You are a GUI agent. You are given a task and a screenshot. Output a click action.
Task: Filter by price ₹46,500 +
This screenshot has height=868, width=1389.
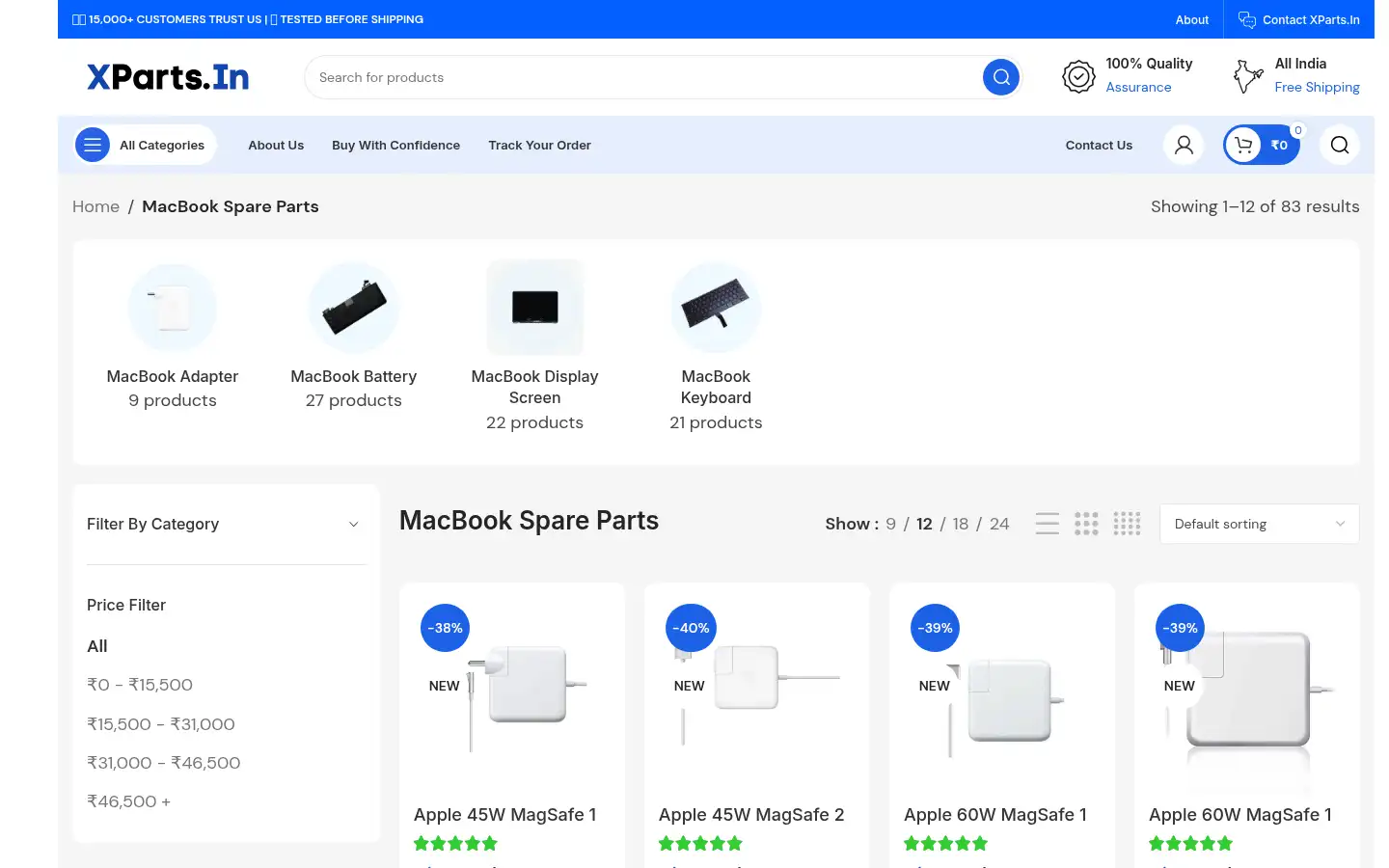[x=128, y=801]
